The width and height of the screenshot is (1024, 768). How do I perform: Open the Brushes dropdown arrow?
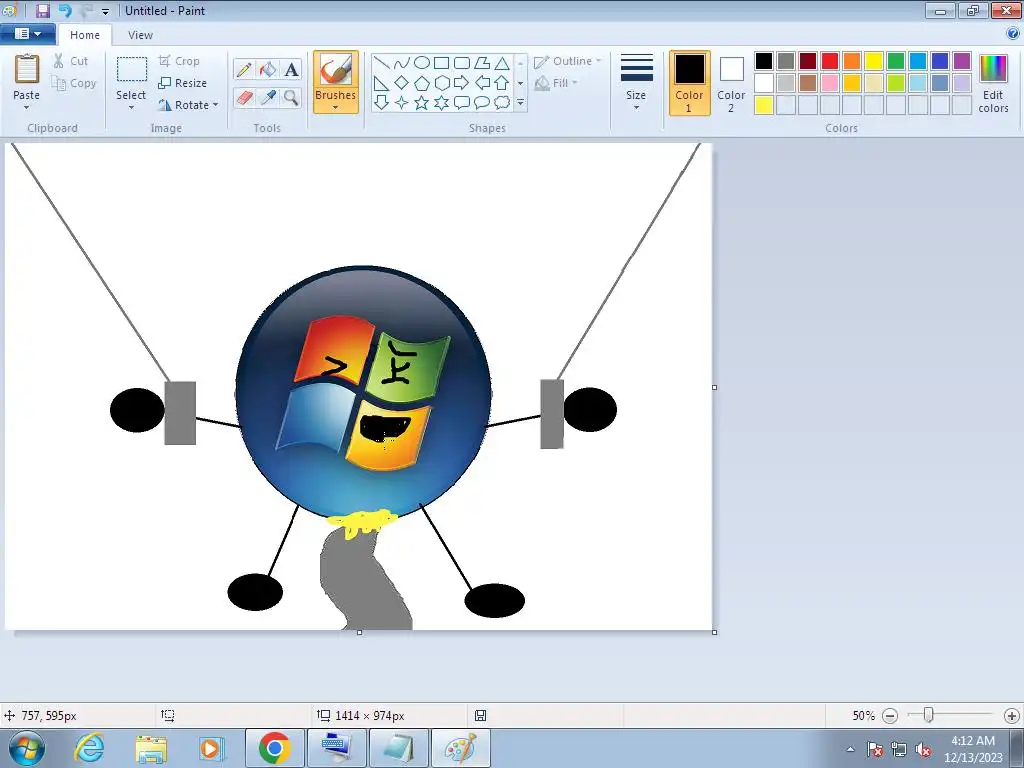[336, 108]
